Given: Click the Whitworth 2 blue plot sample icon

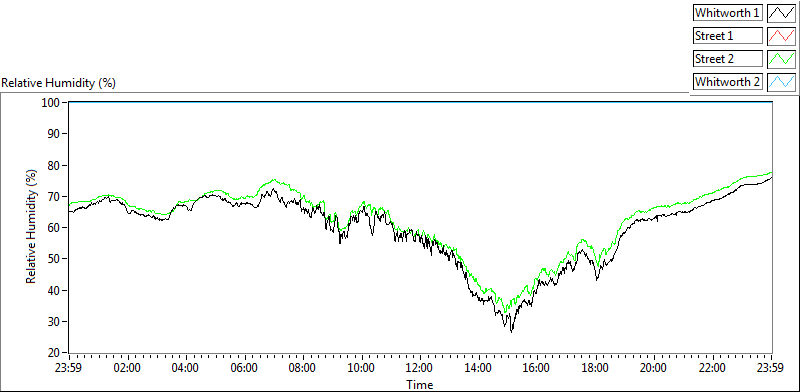Looking at the screenshot, I should coord(782,81).
